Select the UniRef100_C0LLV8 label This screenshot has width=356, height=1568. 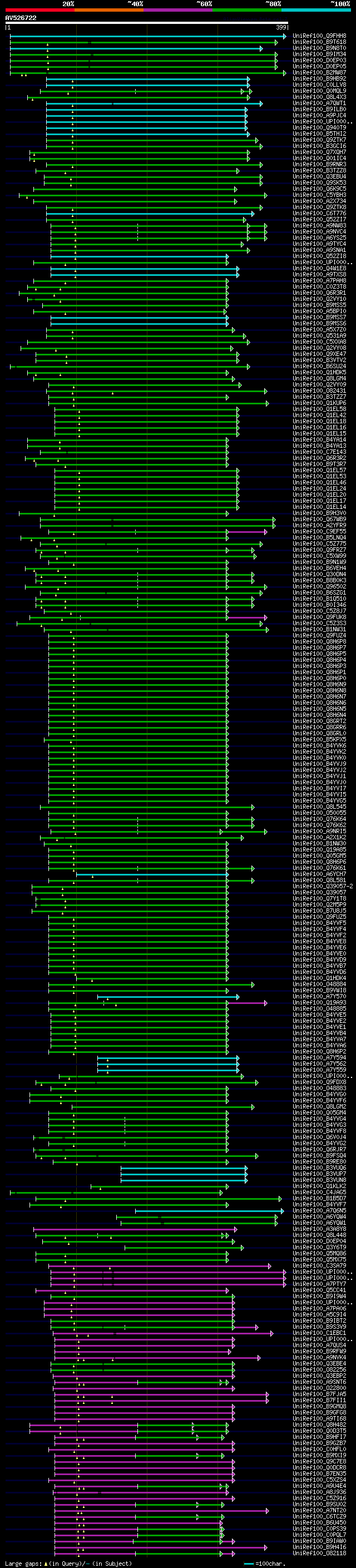pyautogui.click(x=319, y=85)
